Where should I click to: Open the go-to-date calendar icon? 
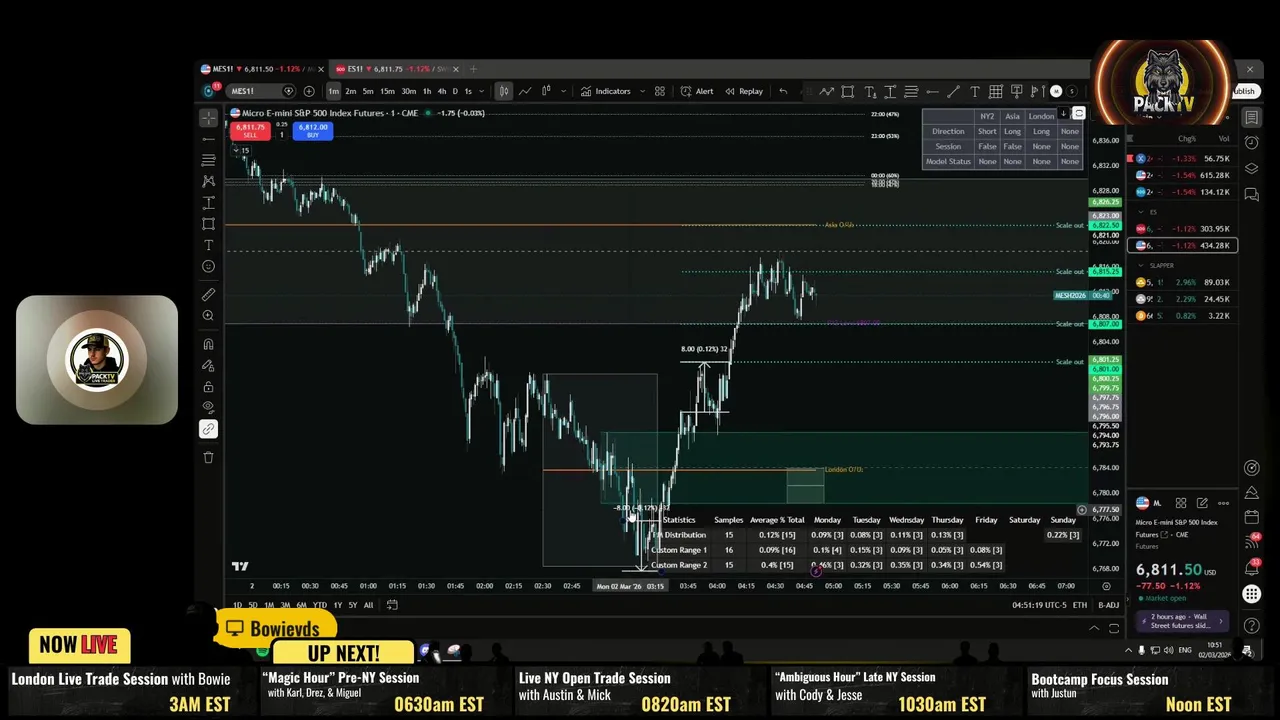(x=392, y=605)
